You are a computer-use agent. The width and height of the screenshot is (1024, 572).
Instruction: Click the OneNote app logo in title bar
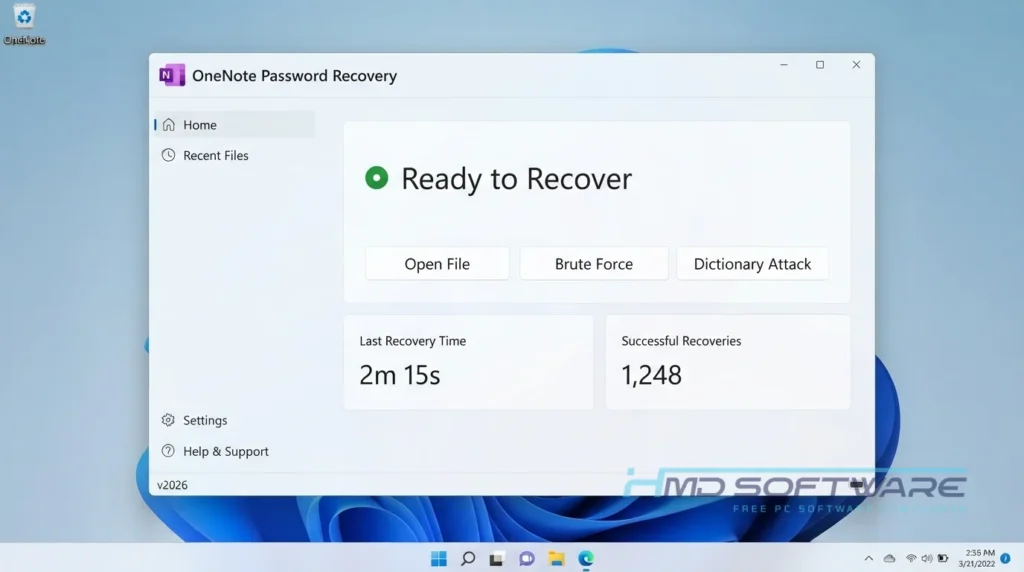(172, 75)
